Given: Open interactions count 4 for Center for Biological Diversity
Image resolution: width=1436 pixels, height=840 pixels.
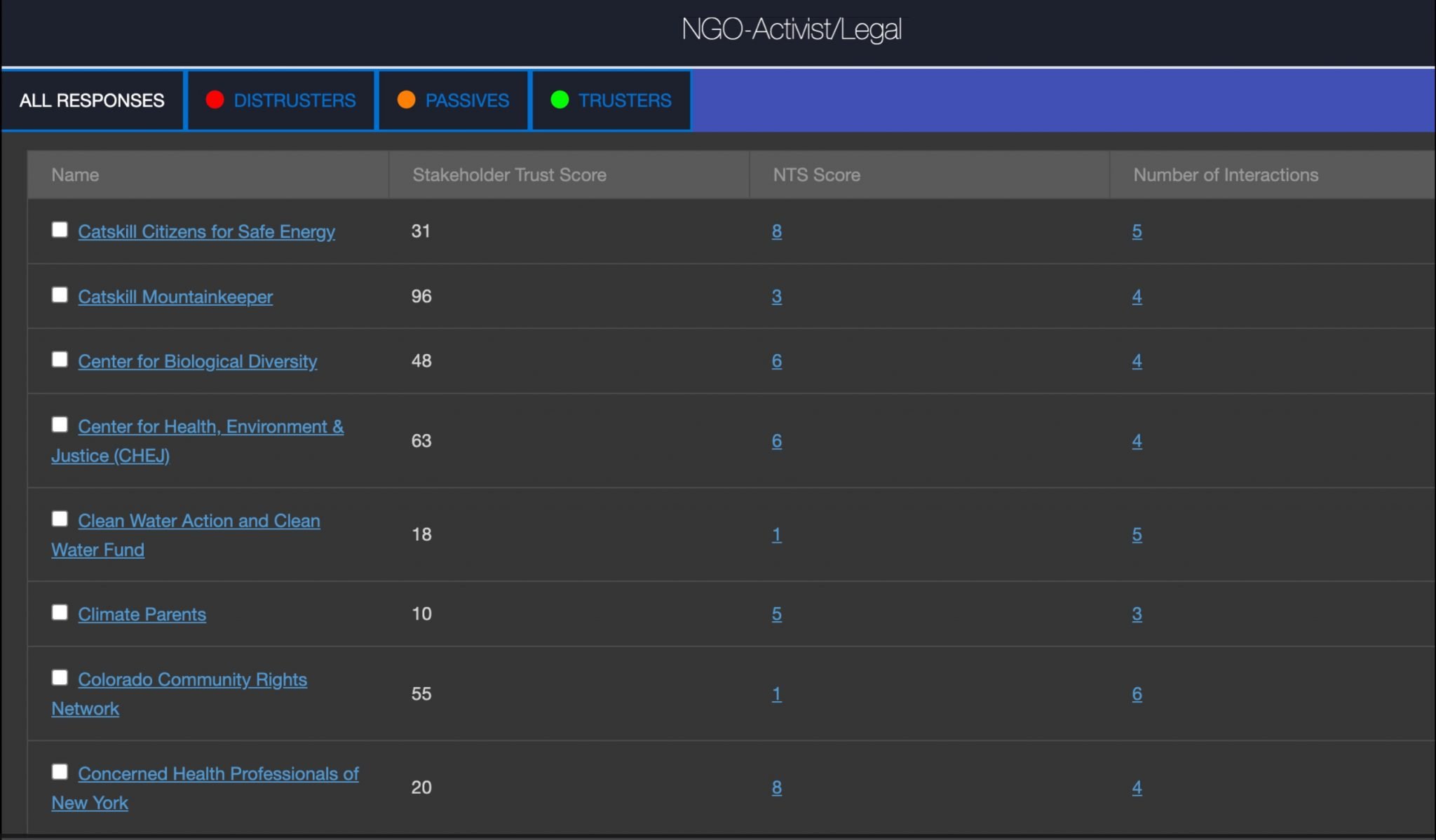Looking at the screenshot, I should [1137, 361].
